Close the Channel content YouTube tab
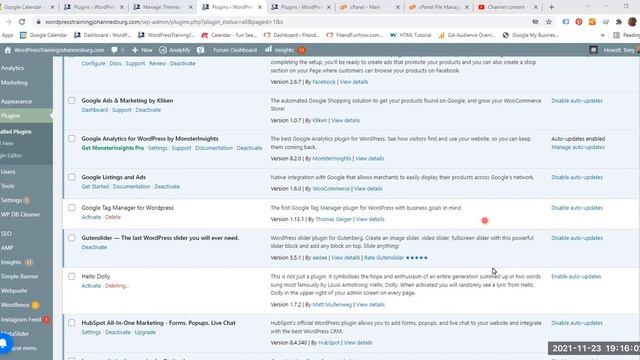This screenshot has width=640, height=360. pos(536,7)
